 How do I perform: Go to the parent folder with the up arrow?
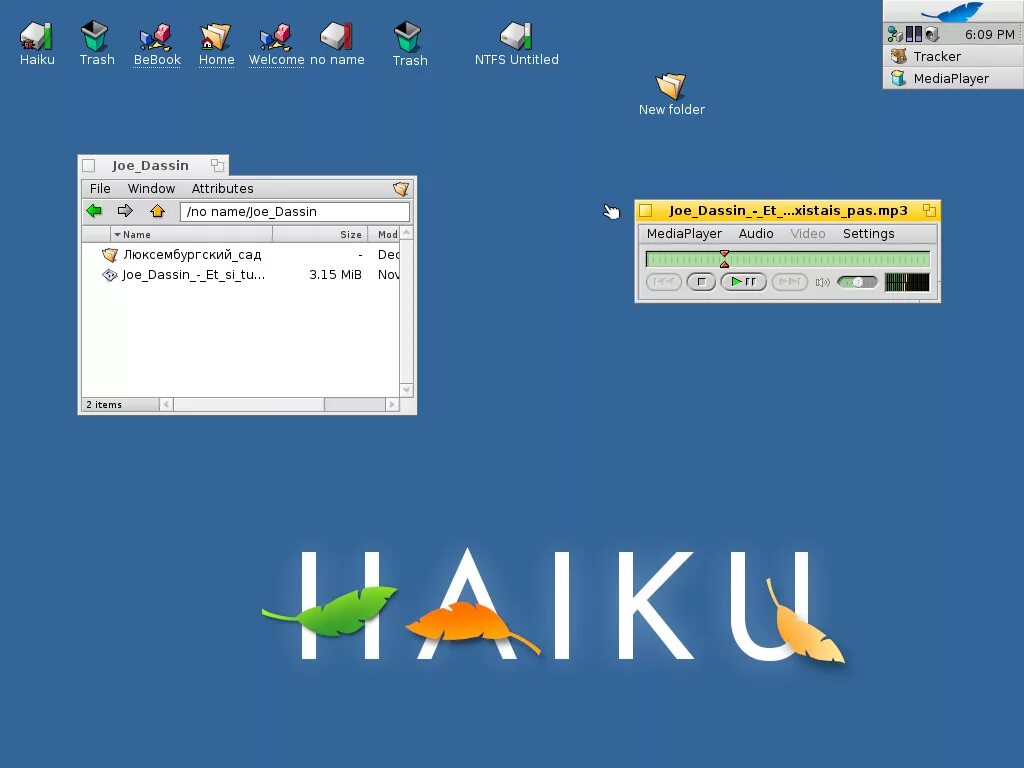(x=157, y=211)
